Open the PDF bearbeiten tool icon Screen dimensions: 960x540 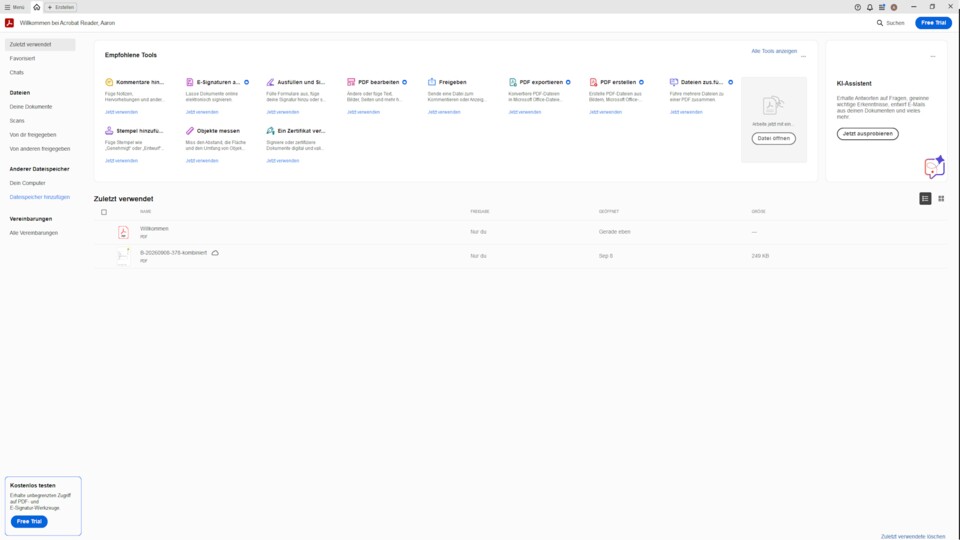(x=351, y=82)
